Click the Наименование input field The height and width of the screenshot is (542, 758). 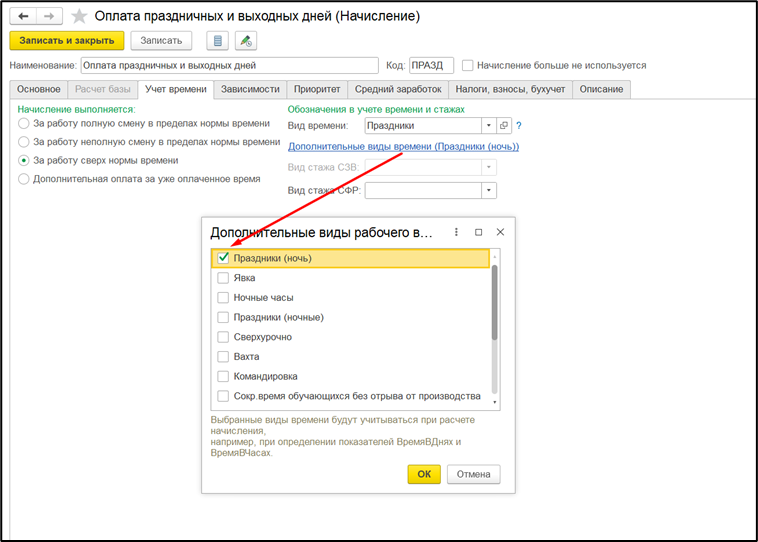228,66
